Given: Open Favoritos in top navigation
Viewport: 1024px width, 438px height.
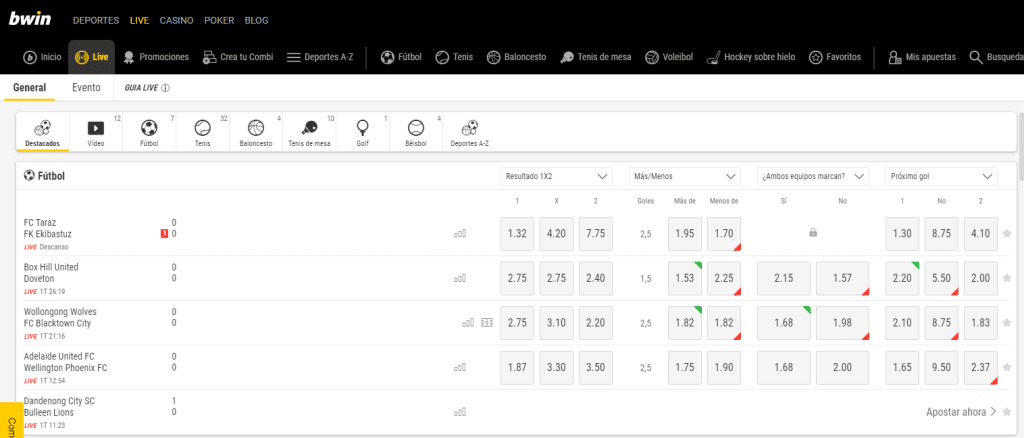Looking at the screenshot, I should click(835, 57).
